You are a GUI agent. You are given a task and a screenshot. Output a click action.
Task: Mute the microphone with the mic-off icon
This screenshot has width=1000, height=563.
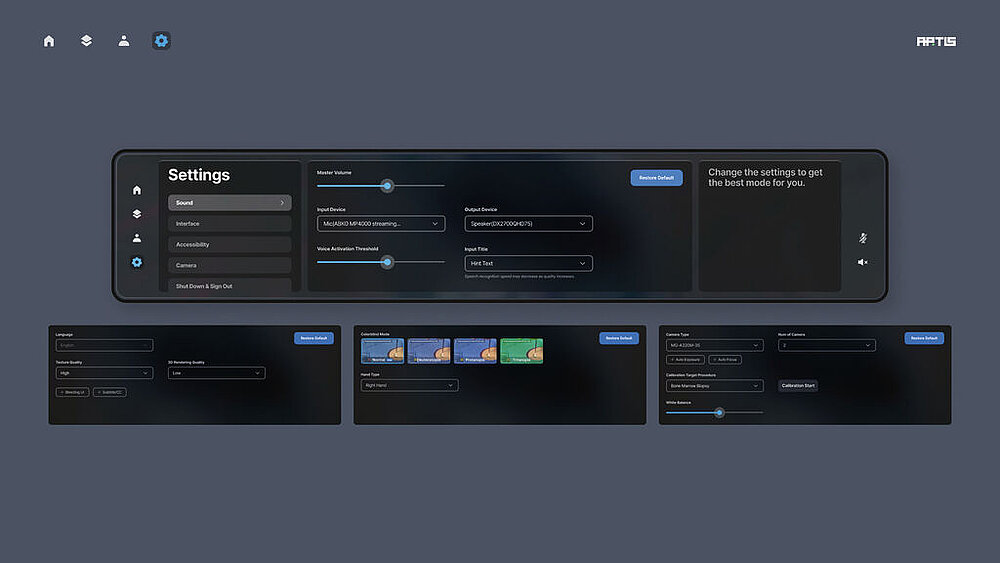[x=862, y=238]
